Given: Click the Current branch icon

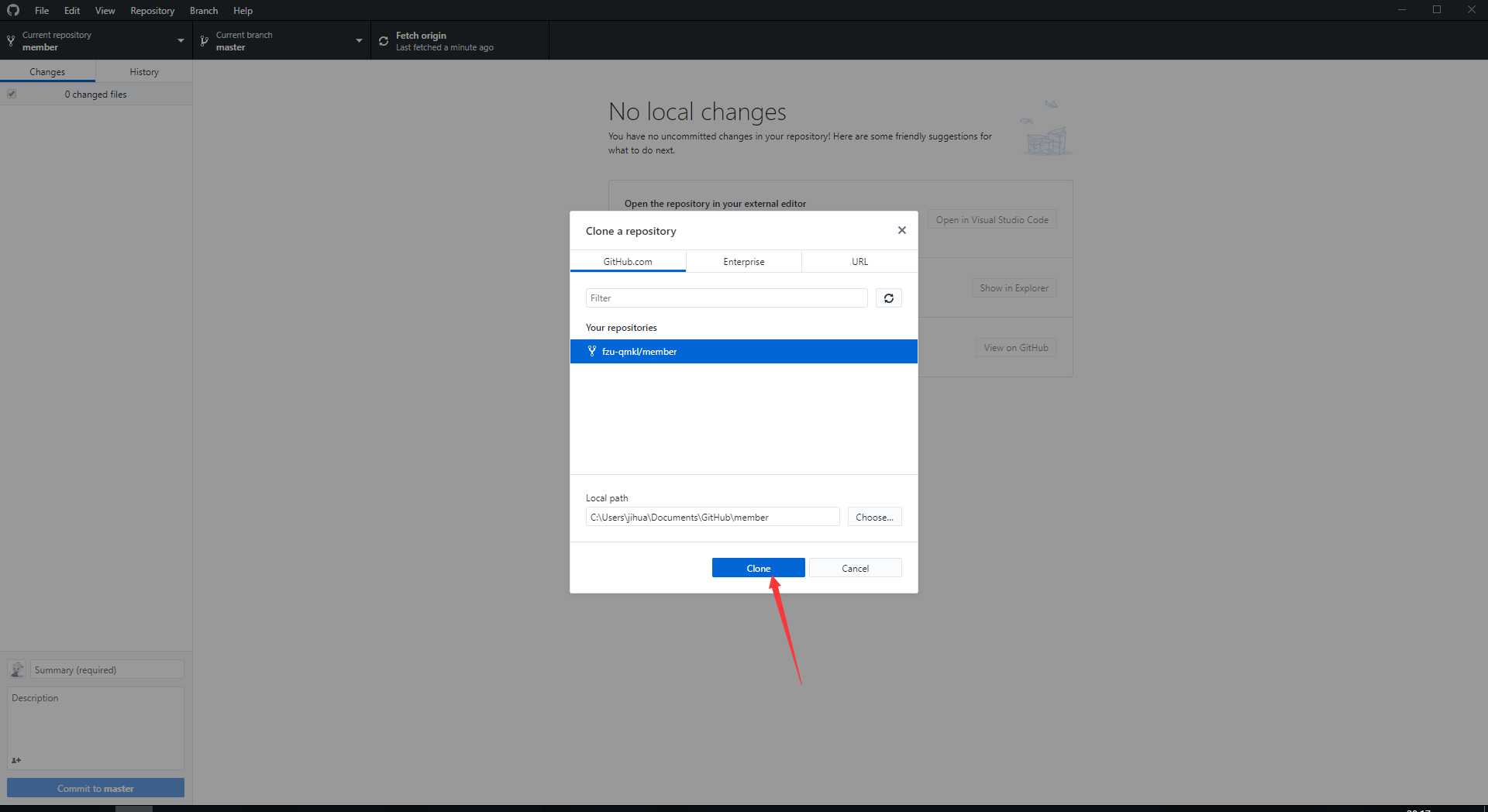Looking at the screenshot, I should click(205, 41).
